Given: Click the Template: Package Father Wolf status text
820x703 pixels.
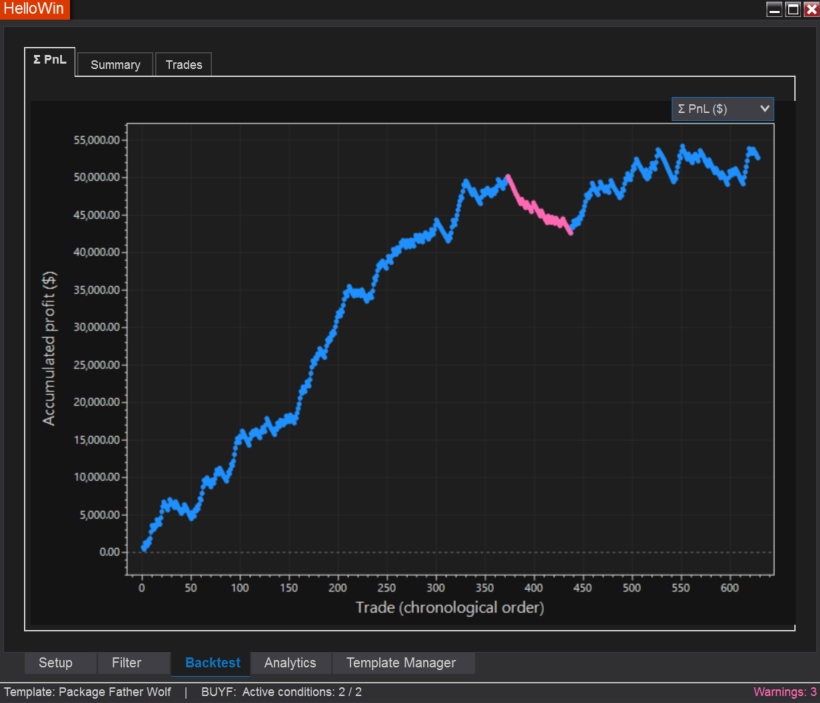Looking at the screenshot, I should point(87,692).
